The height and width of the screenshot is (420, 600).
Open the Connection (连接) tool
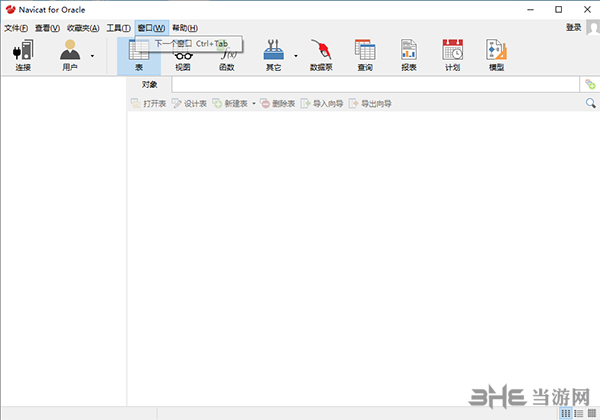point(23,55)
